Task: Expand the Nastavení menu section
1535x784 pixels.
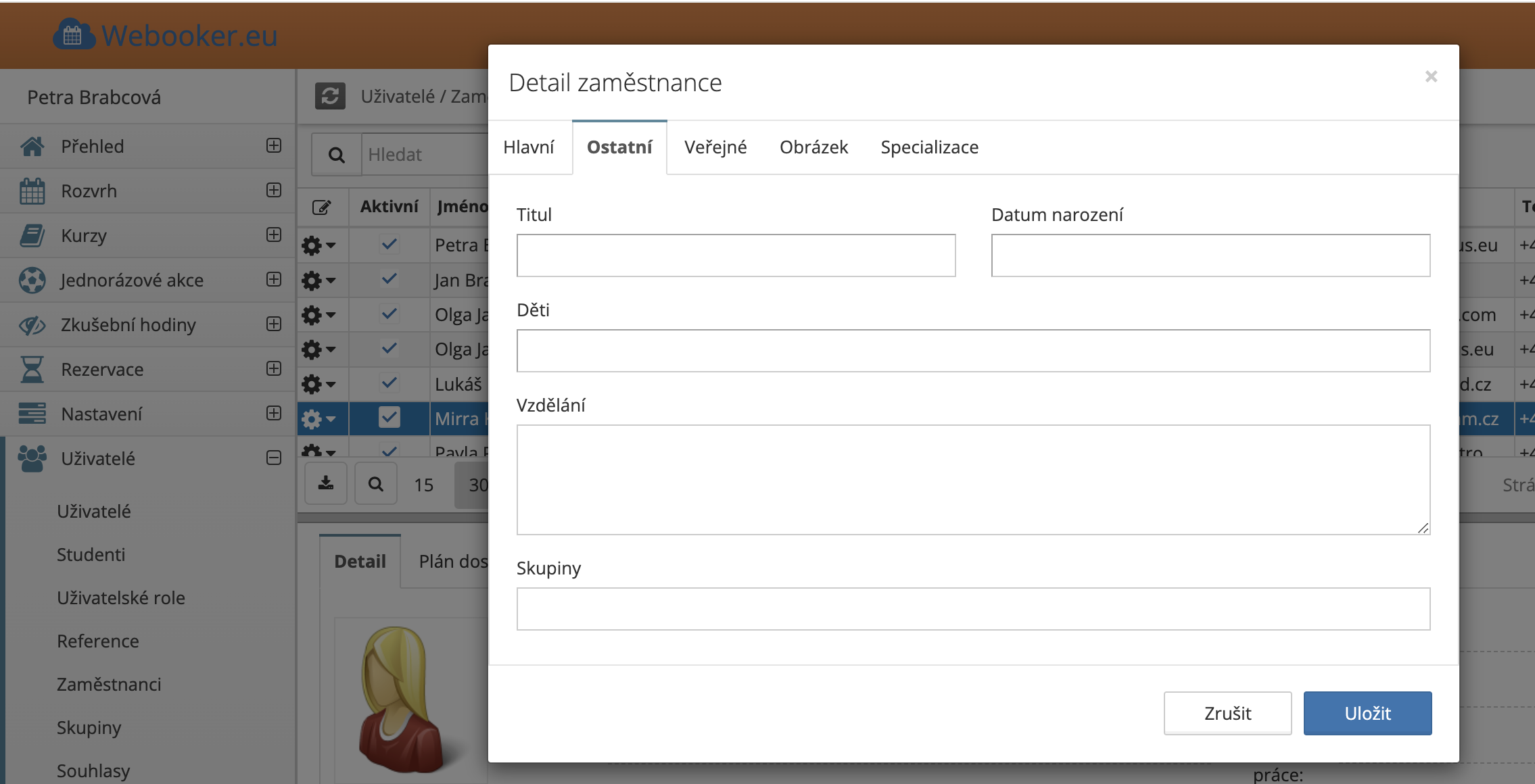Action: 274,413
